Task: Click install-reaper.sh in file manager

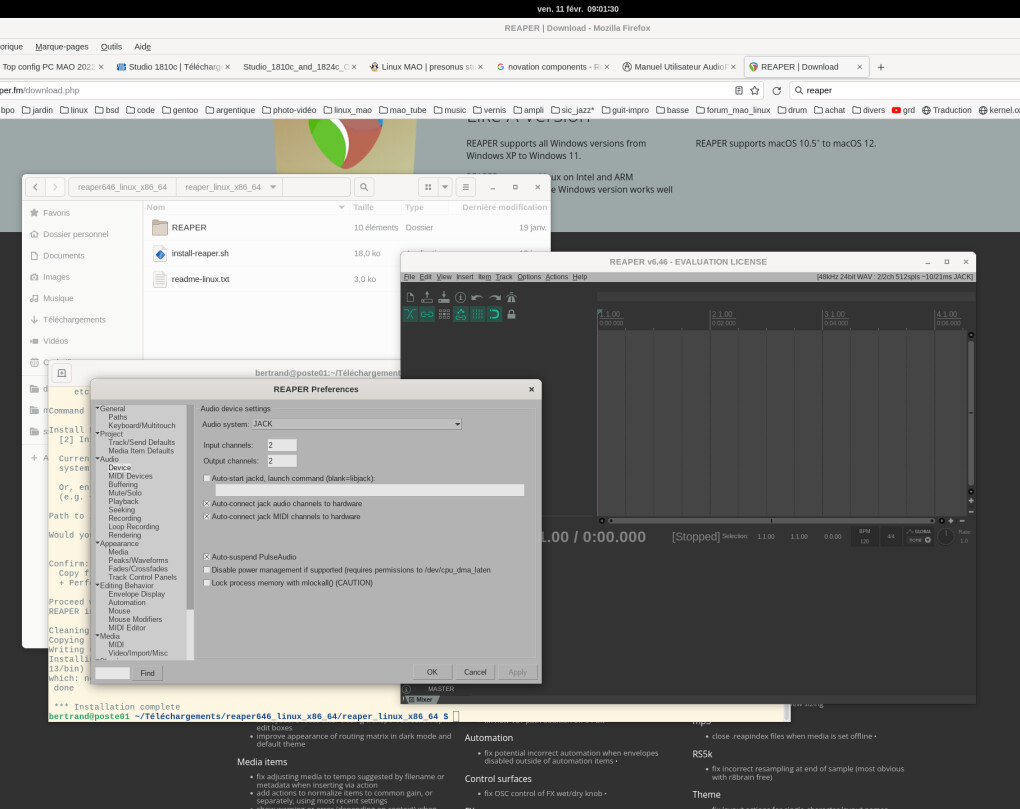Action: tap(200, 254)
